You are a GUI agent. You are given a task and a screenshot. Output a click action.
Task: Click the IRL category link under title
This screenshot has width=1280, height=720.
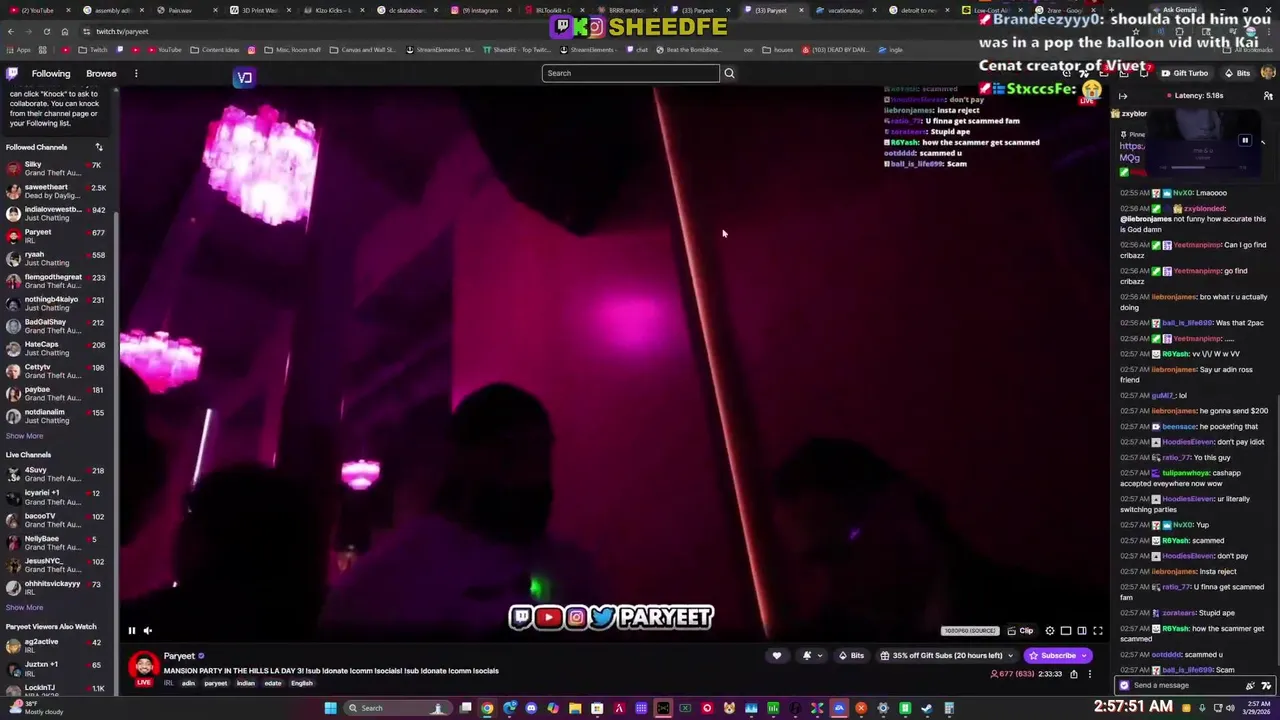tap(168, 683)
